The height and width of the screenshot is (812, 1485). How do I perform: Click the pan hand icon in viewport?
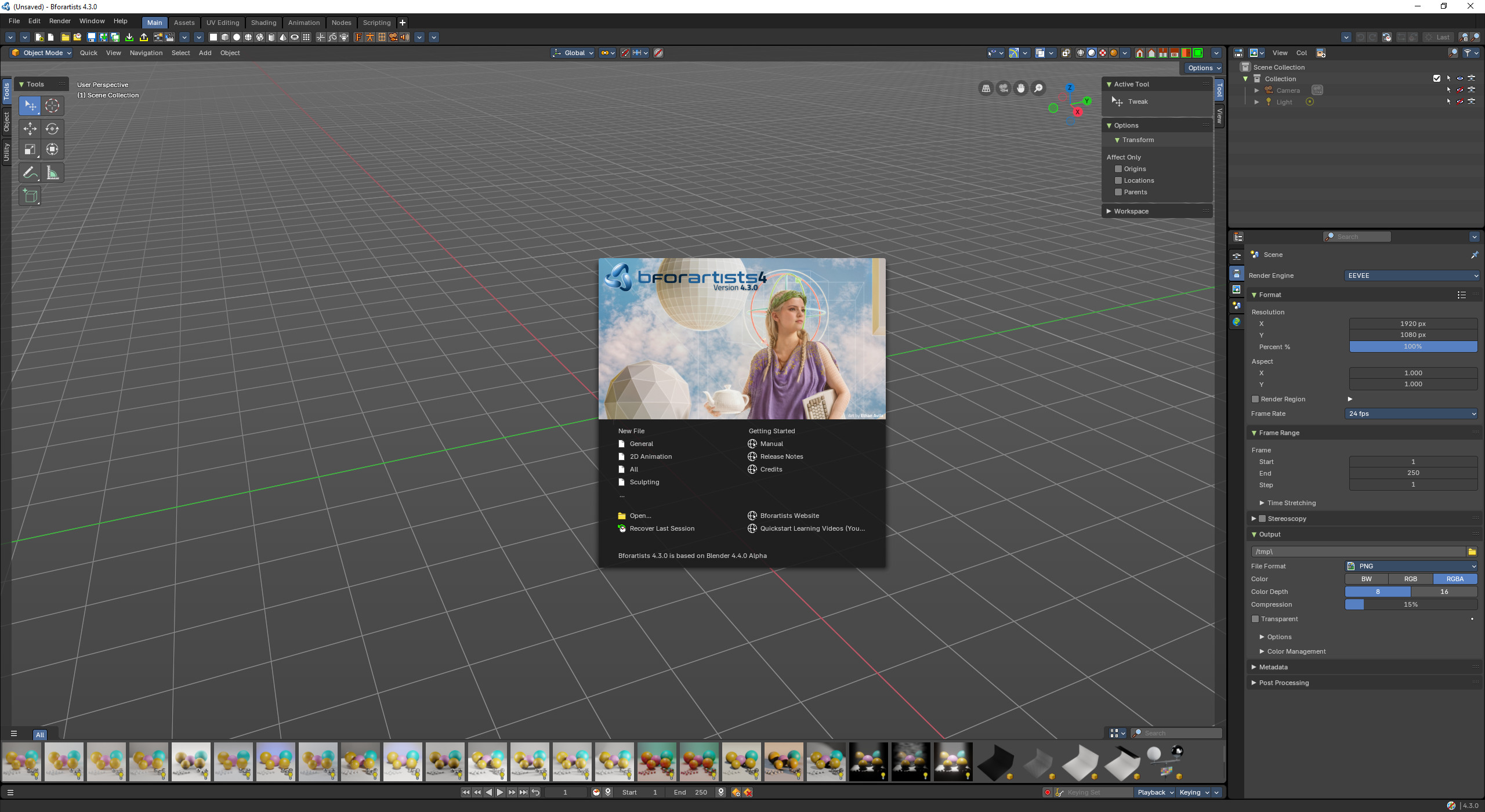point(1020,88)
